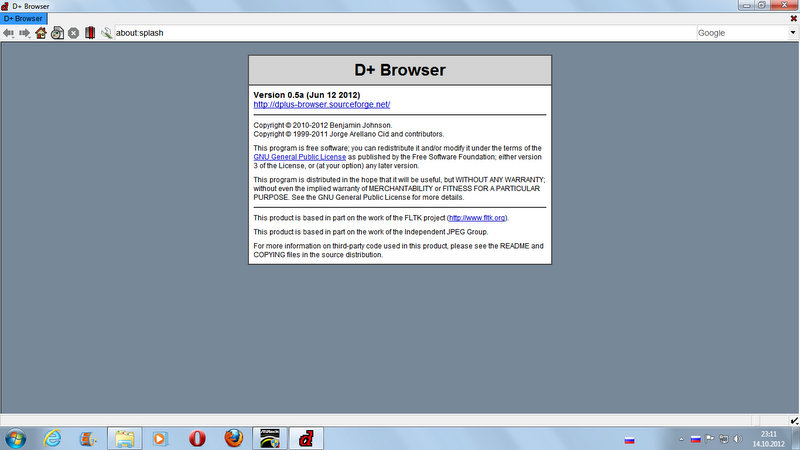
Task: Click 'Copyright © 2010-2012 Benjamin Johnson.' line
Action: (322, 125)
